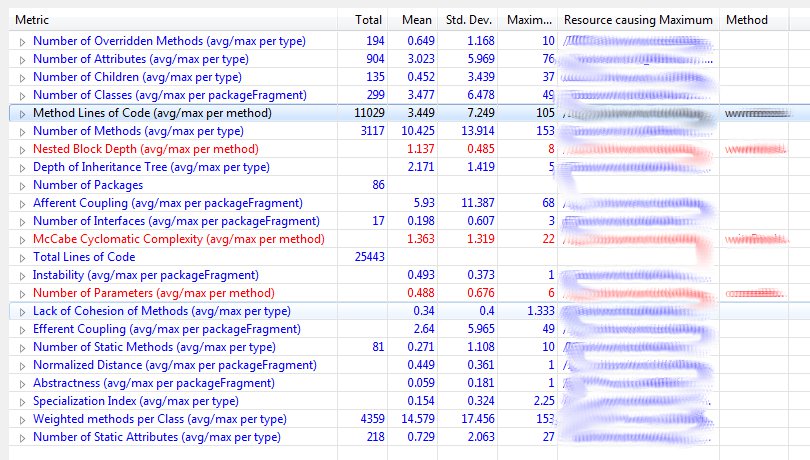Expand Lack of Cohesion of Methods row
This screenshot has height=460, width=810.
(x=22, y=312)
